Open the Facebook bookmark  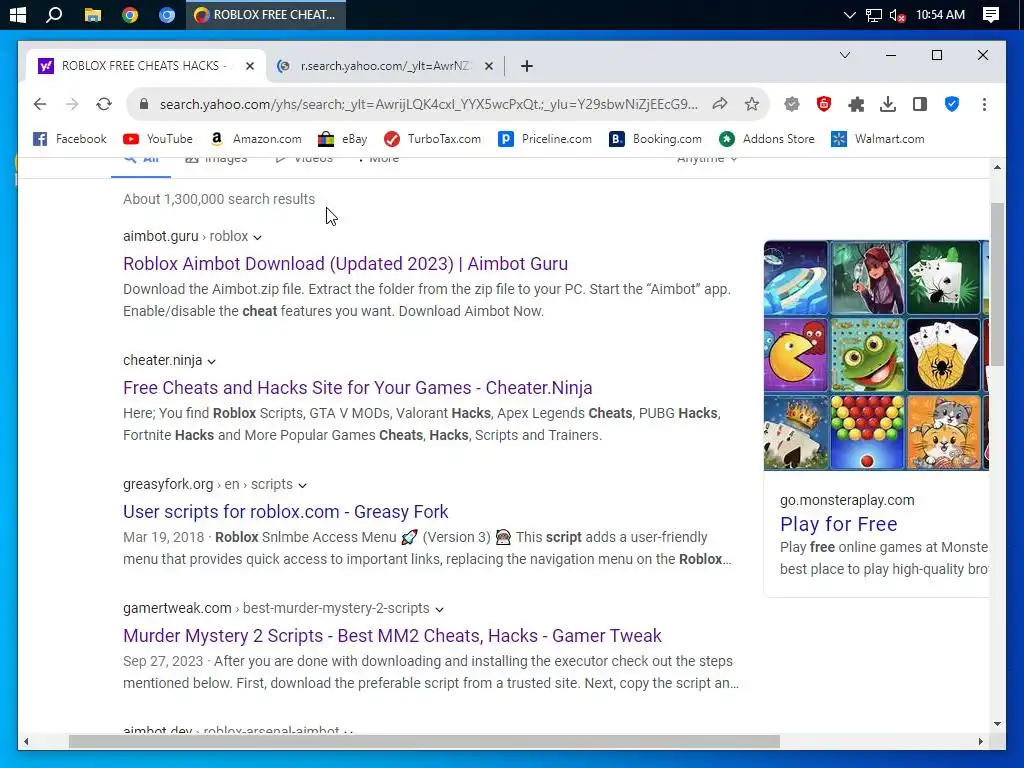coord(70,139)
